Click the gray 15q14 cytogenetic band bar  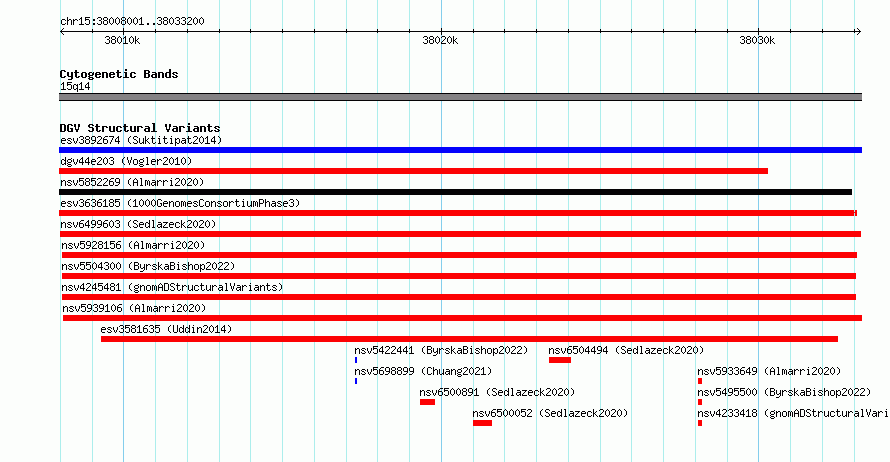(460, 97)
